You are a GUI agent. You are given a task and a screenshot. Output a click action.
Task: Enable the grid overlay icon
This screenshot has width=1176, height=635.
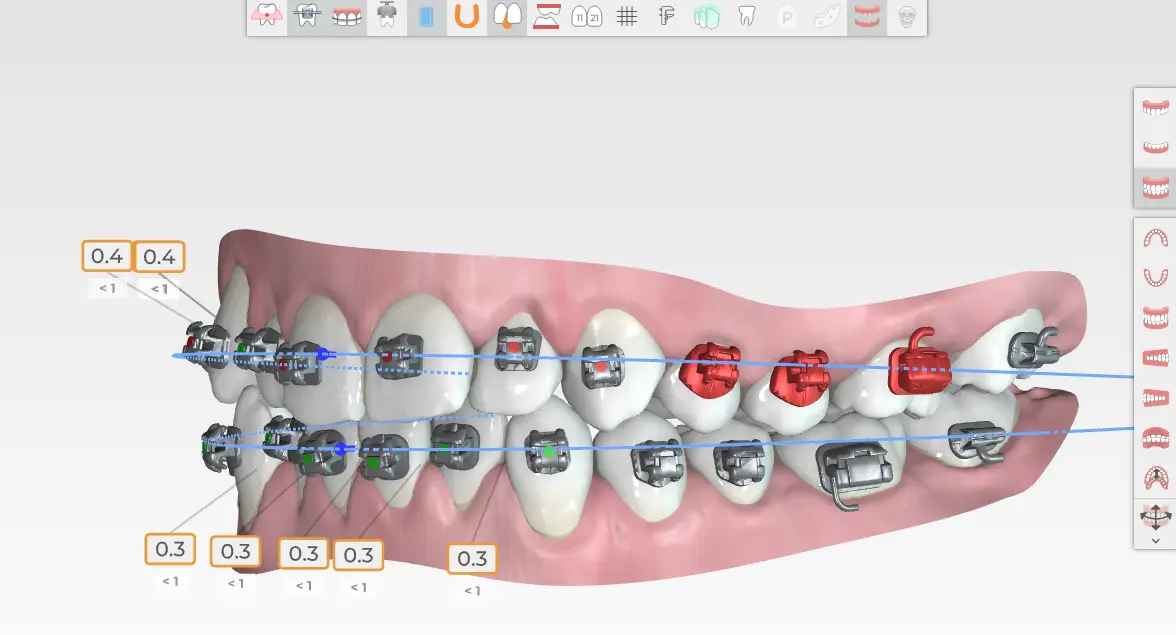point(627,17)
